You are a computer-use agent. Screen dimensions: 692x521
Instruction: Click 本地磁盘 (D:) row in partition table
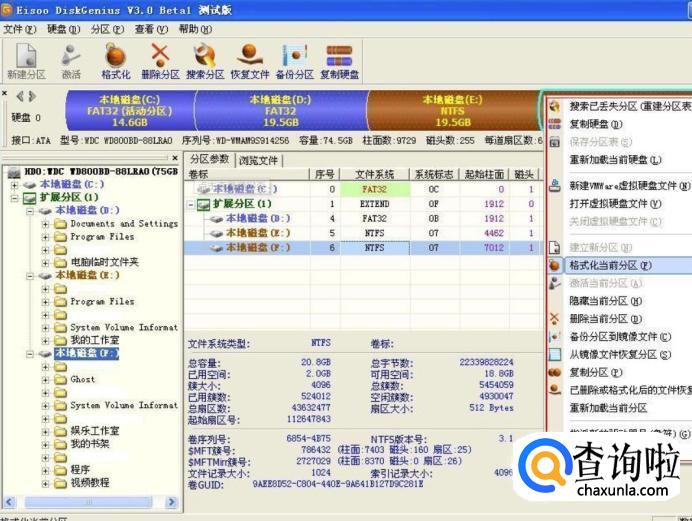click(x=362, y=218)
